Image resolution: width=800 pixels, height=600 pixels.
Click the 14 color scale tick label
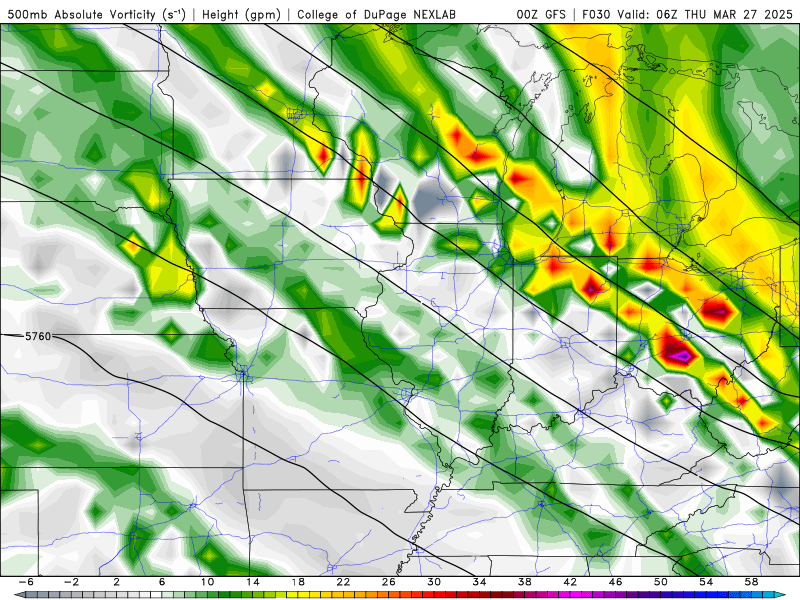(x=253, y=582)
